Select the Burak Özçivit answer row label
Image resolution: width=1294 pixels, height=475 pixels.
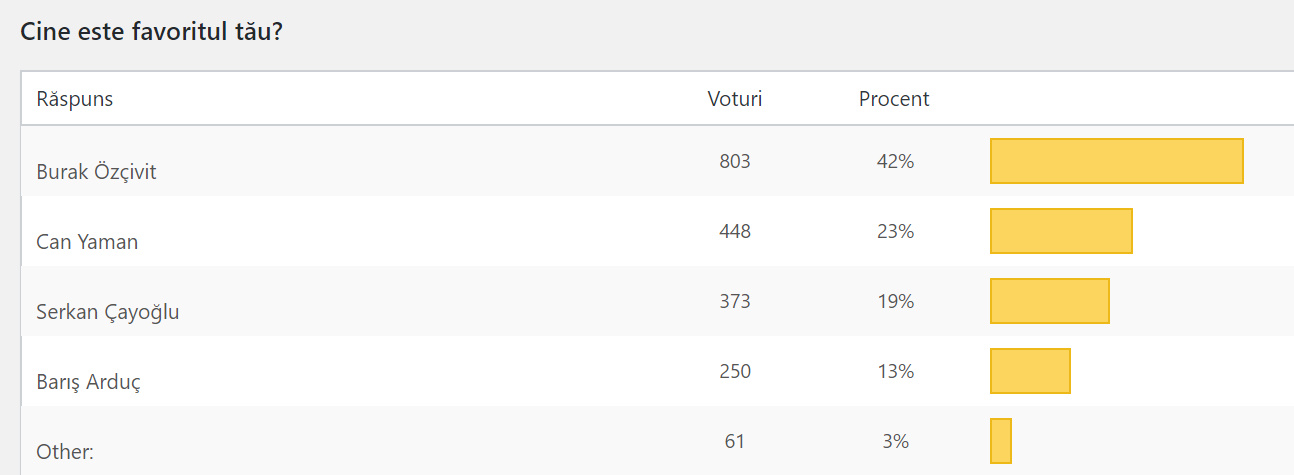(97, 172)
